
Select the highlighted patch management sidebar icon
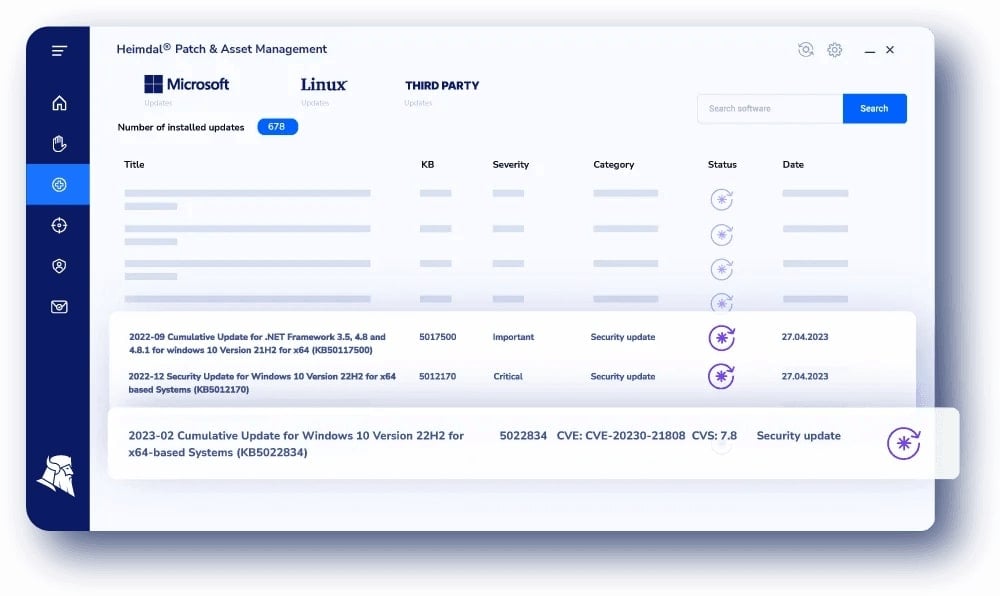58,184
